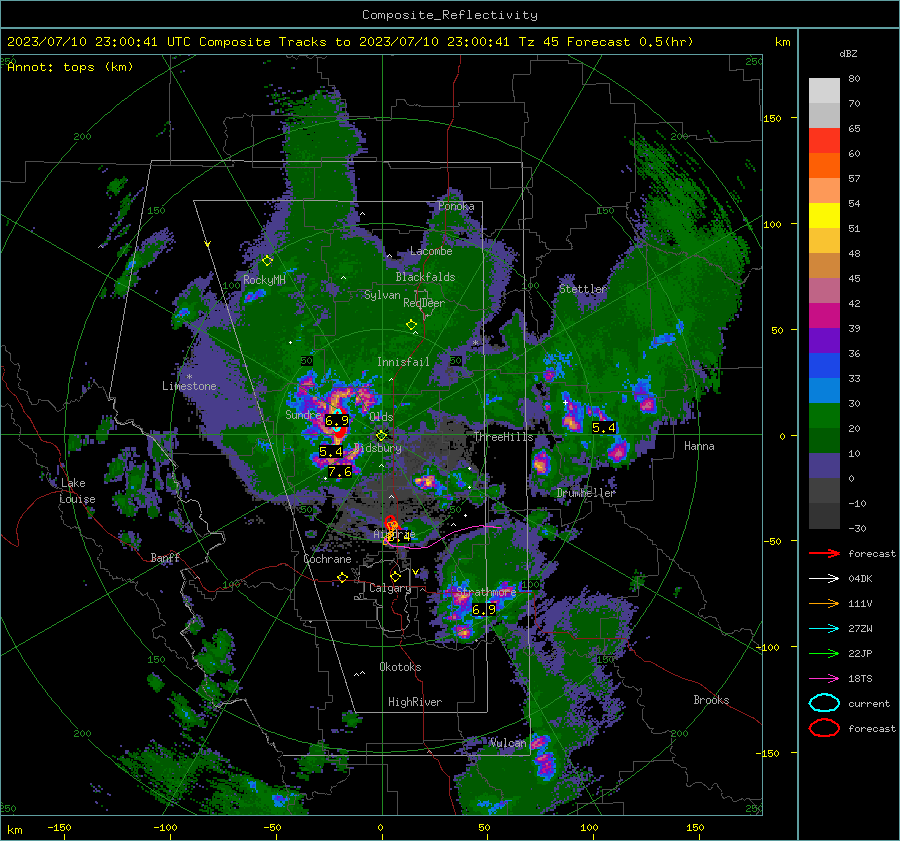Click the Innisfail city label
Screen dimensions: 900x841
click(403, 362)
